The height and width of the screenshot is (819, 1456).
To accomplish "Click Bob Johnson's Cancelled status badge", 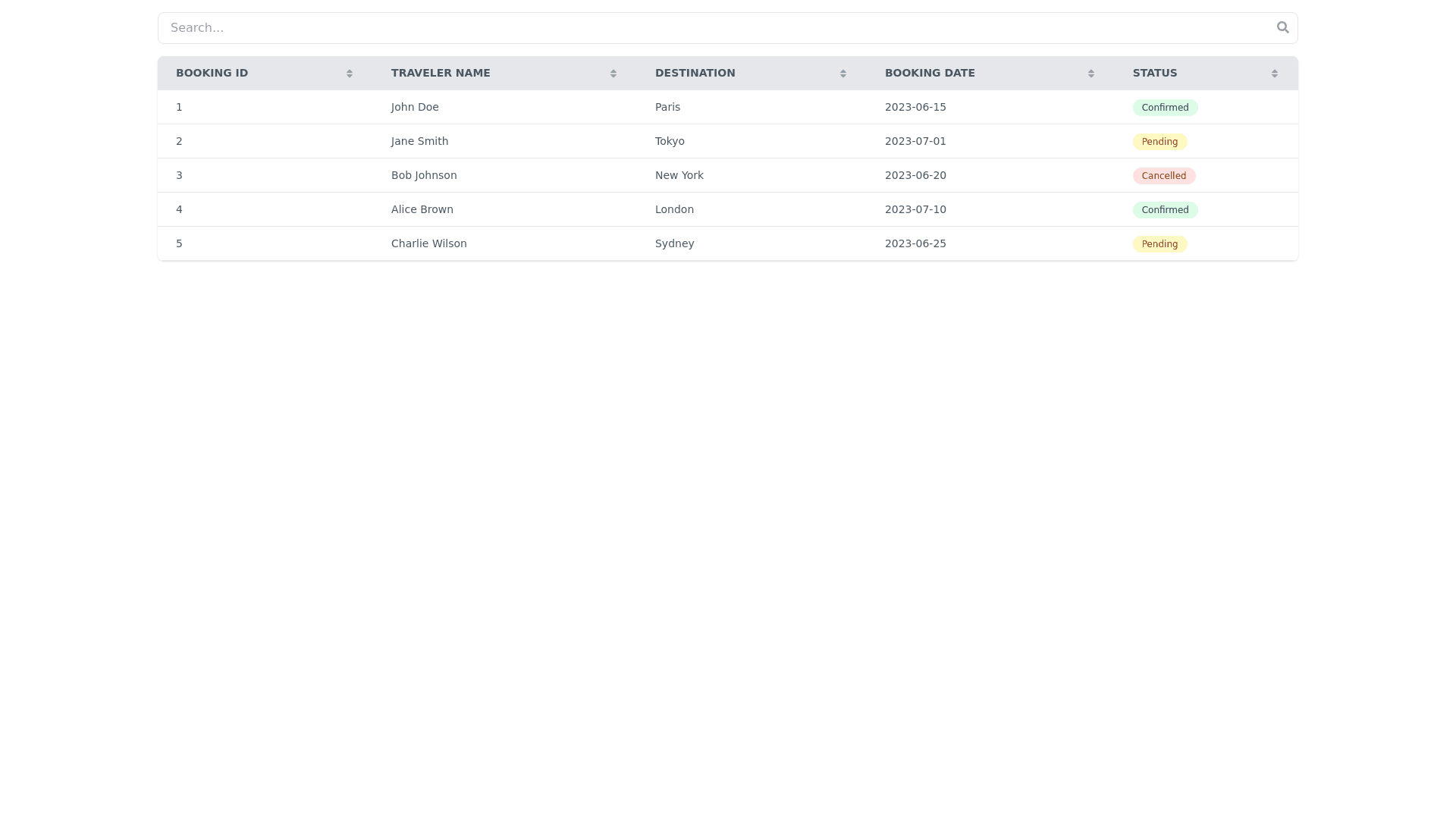I will (x=1163, y=176).
